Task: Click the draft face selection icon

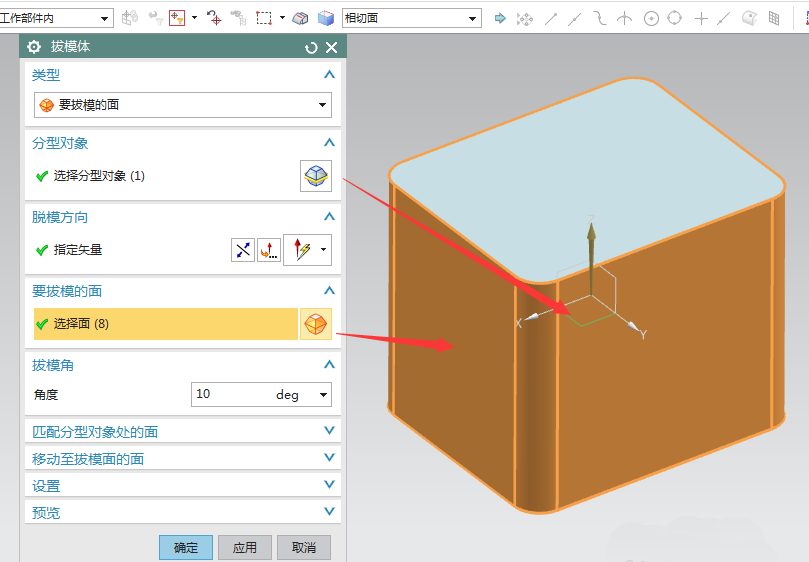Action: tap(316, 324)
